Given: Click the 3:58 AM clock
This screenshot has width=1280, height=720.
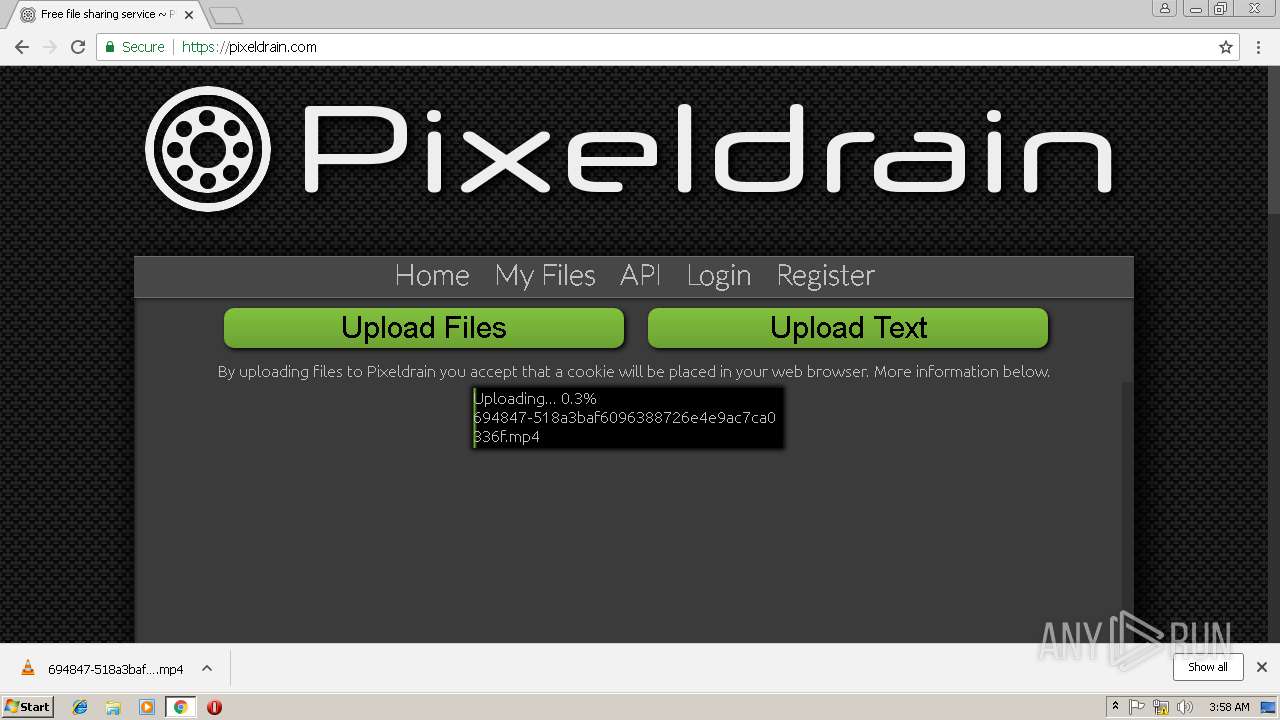Looking at the screenshot, I should pyautogui.click(x=1229, y=707).
